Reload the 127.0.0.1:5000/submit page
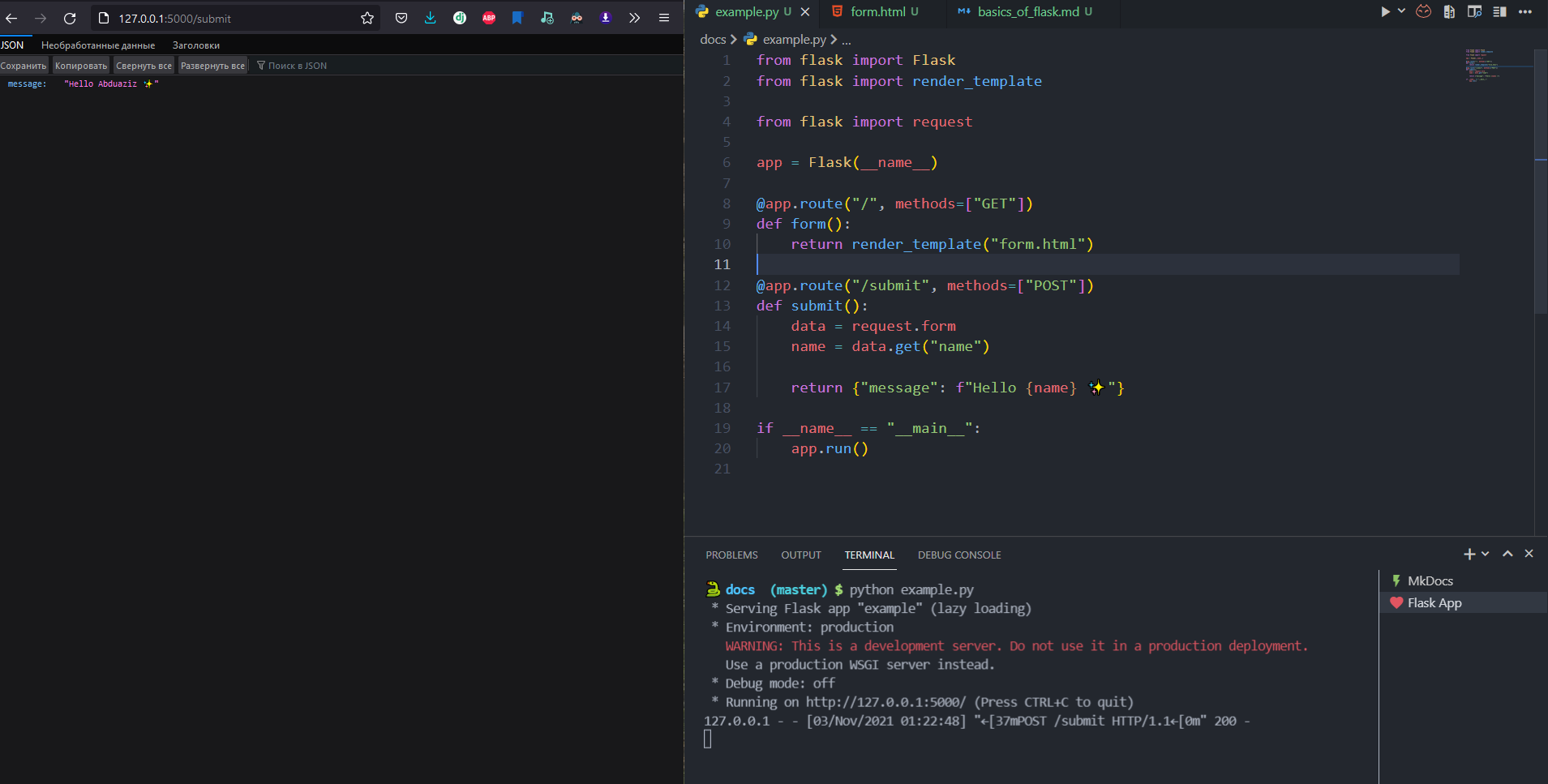 click(70, 18)
